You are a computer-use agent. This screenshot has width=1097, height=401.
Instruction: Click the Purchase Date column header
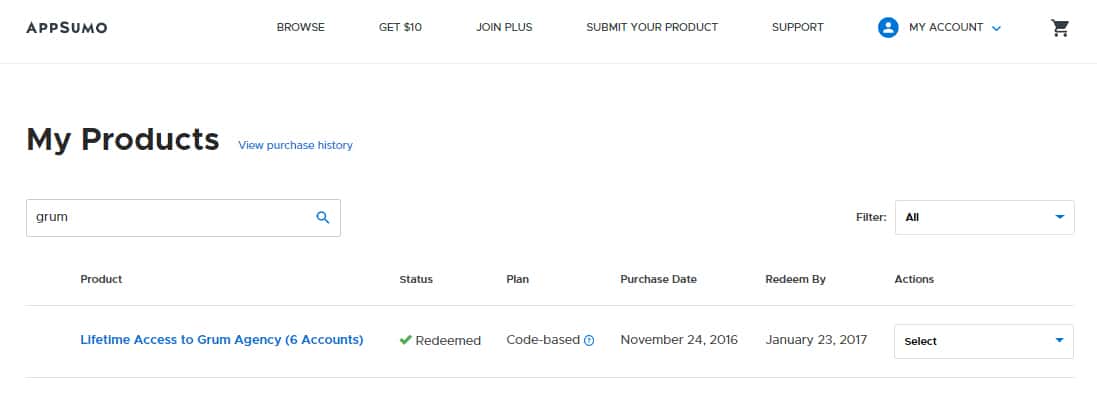click(658, 279)
